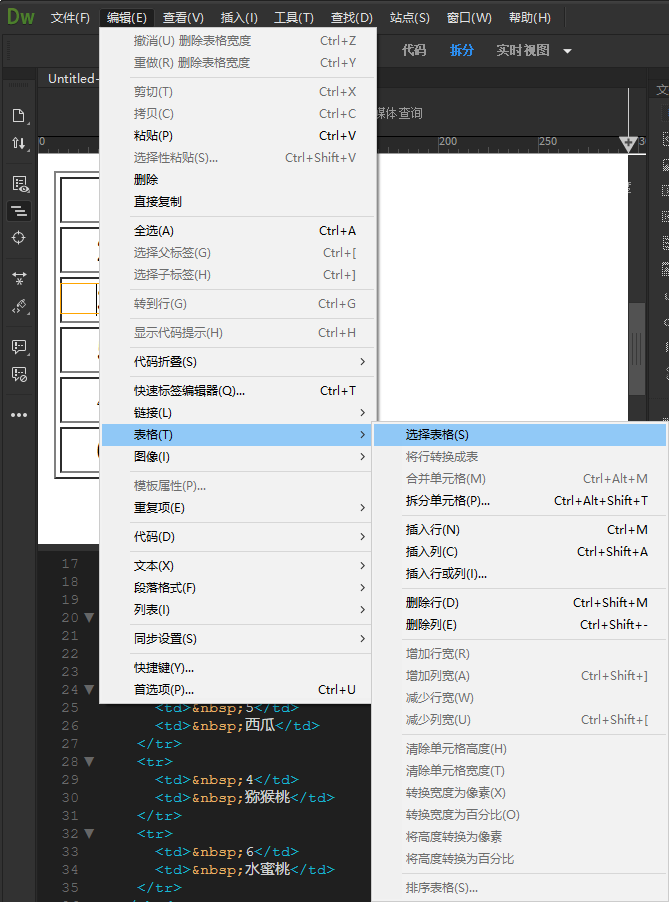This screenshot has width=669, height=902.
Task: Open 快捷键(Y)... dialog
Action: click(238, 667)
